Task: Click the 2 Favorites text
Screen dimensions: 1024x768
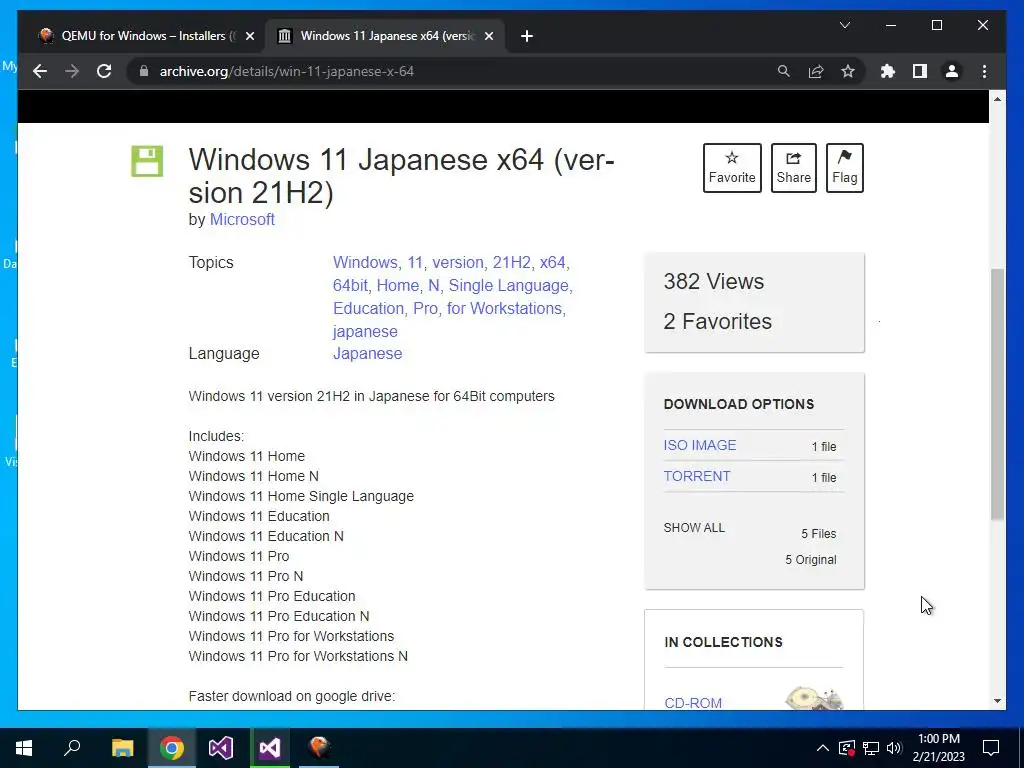Action: pyautogui.click(x=718, y=321)
